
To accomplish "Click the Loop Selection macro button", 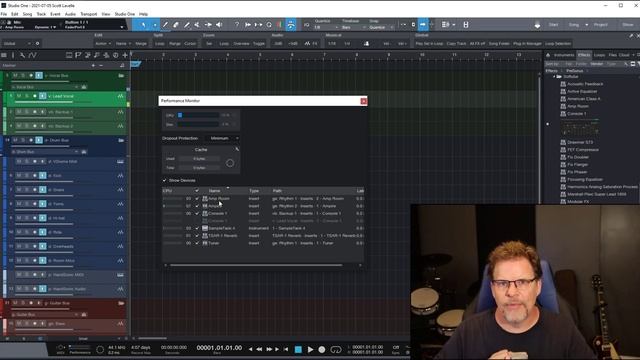I will click(558, 43).
